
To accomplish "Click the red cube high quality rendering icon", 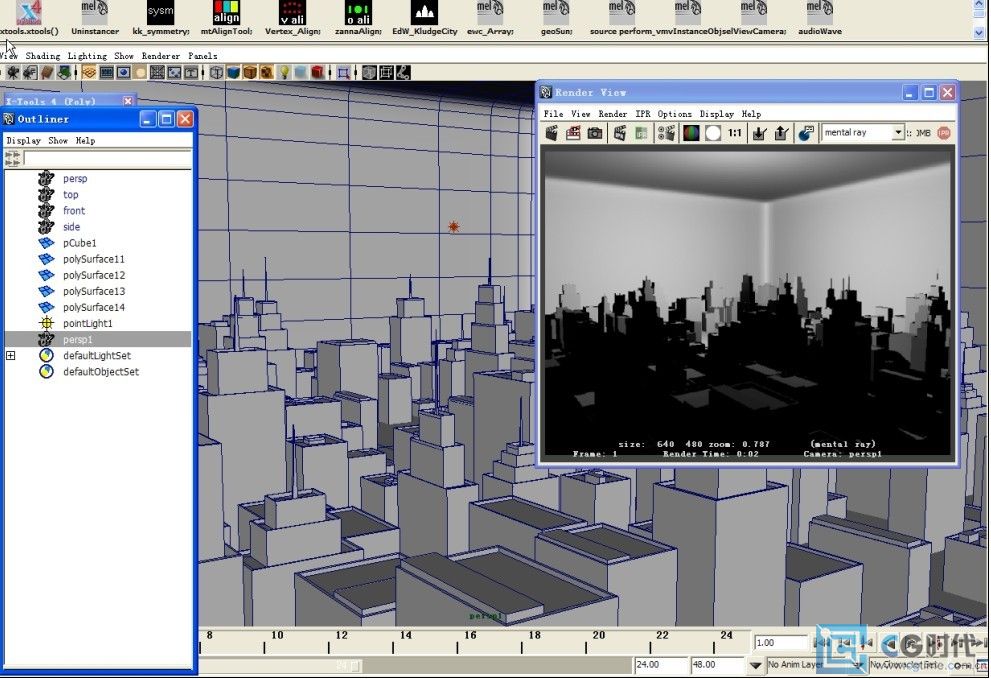I will pos(318,73).
